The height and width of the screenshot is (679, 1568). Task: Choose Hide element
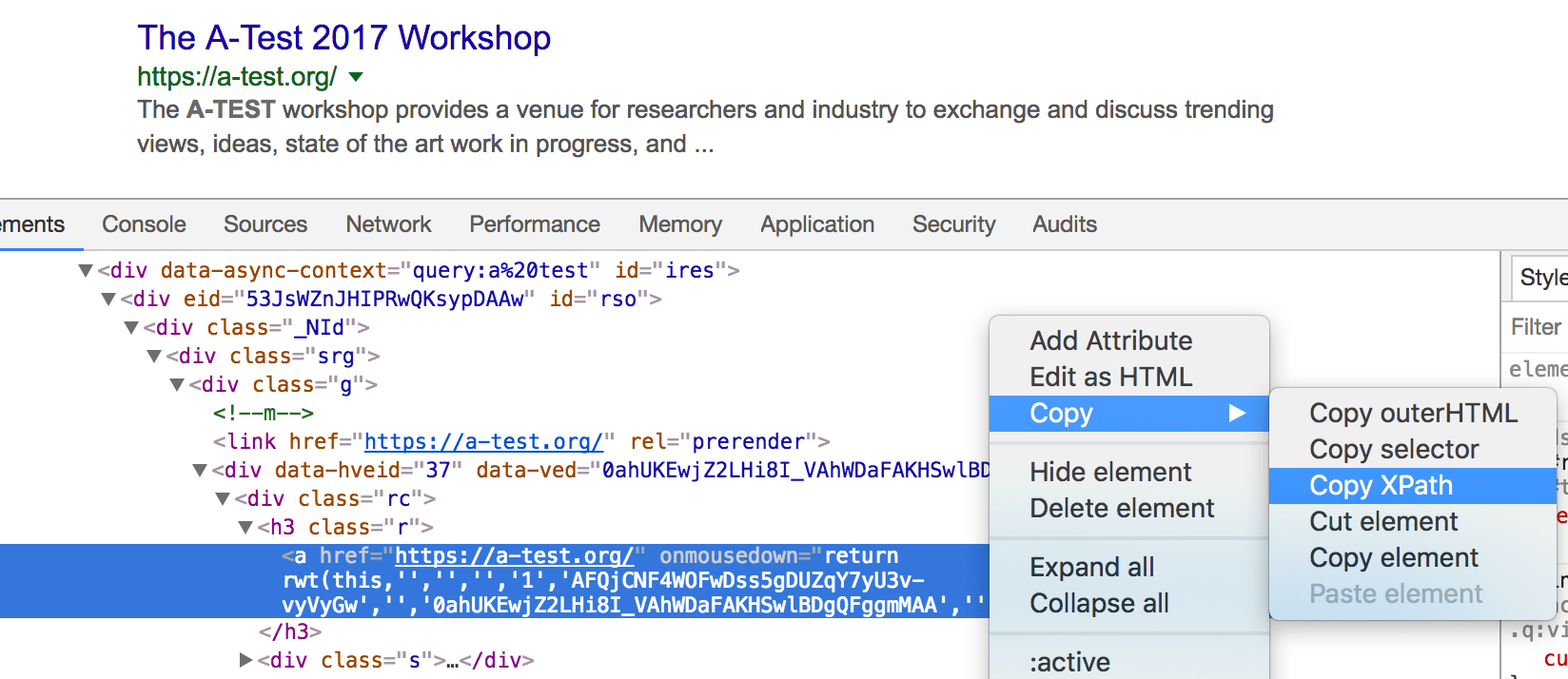tap(1110, 472)
